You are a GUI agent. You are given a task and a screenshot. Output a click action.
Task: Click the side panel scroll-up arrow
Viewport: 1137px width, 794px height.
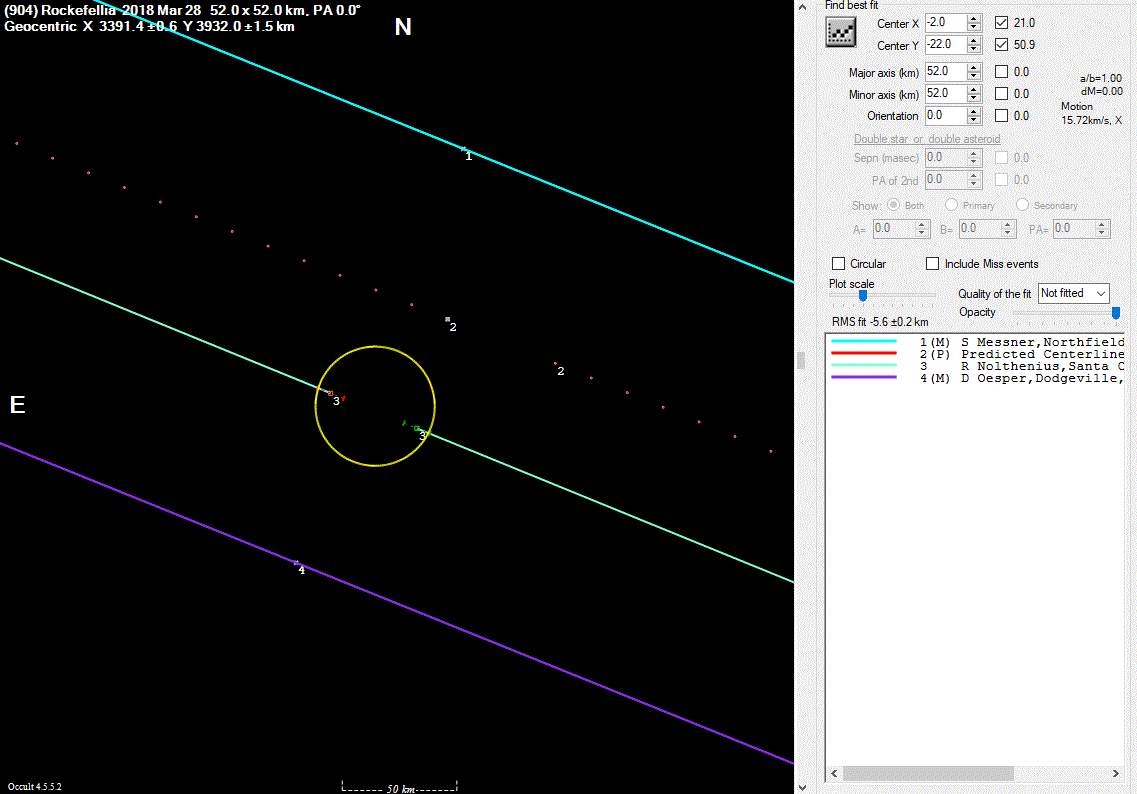(802, 7)
